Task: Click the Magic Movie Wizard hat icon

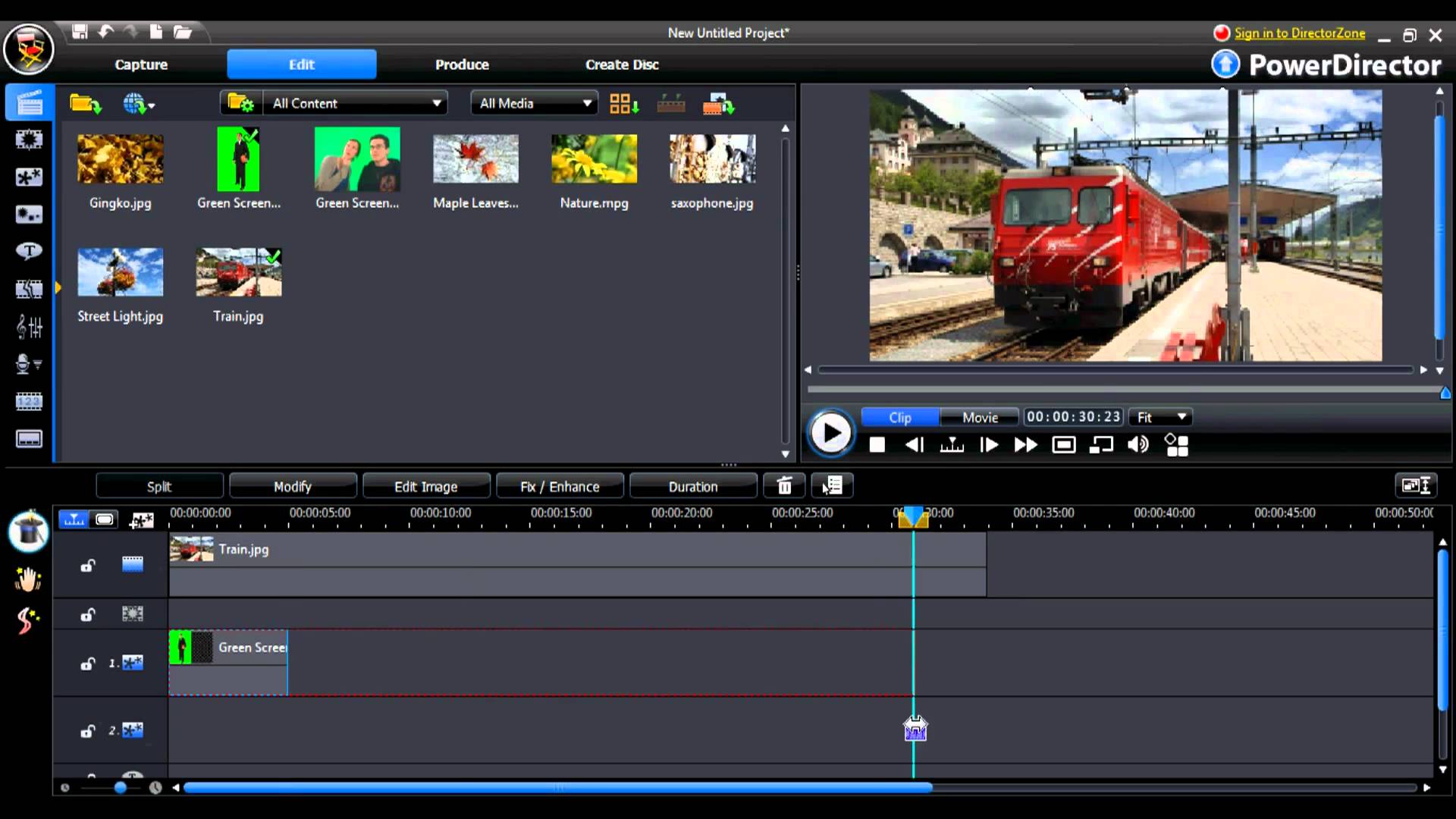Action: 29,531
